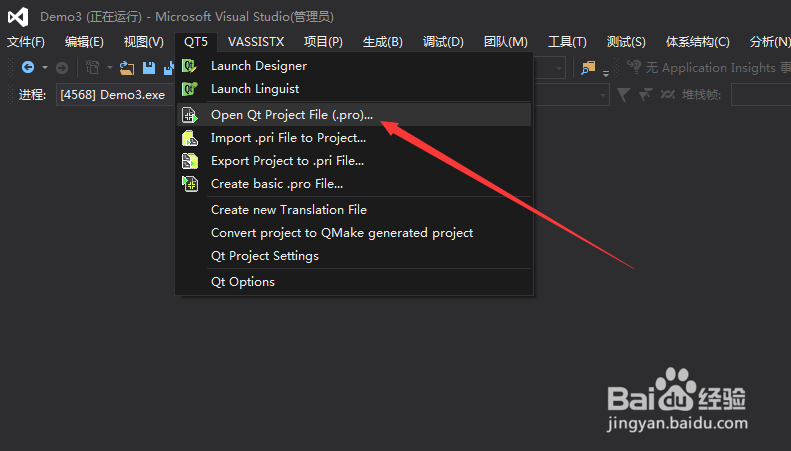
Task: Click the Launch Linguist Qt icon
Action: tap(190, 89)
